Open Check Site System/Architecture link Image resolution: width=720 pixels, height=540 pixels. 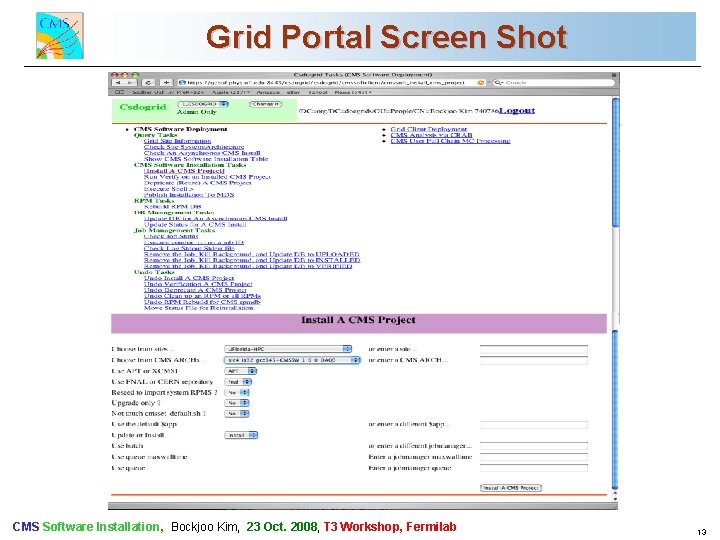[x=194, y=147]
